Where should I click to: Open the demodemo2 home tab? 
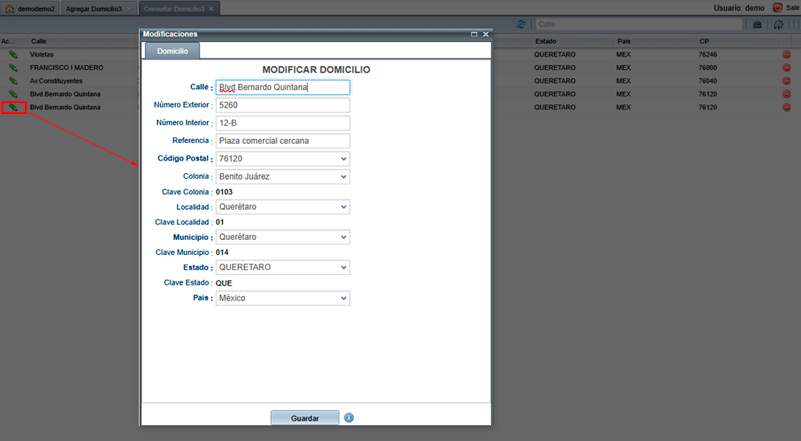tap(28, 8)
